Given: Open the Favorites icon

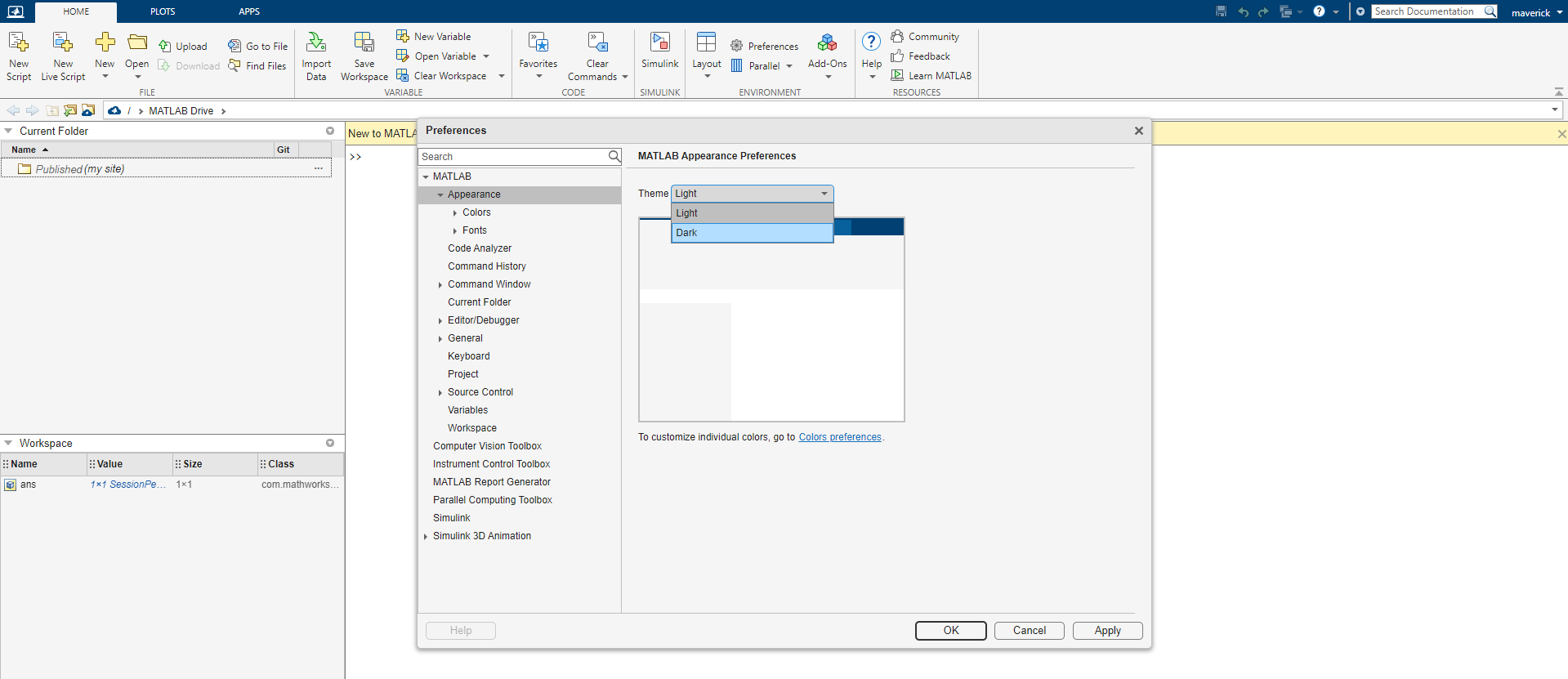Looking at the screenshot, I should 538,42.
